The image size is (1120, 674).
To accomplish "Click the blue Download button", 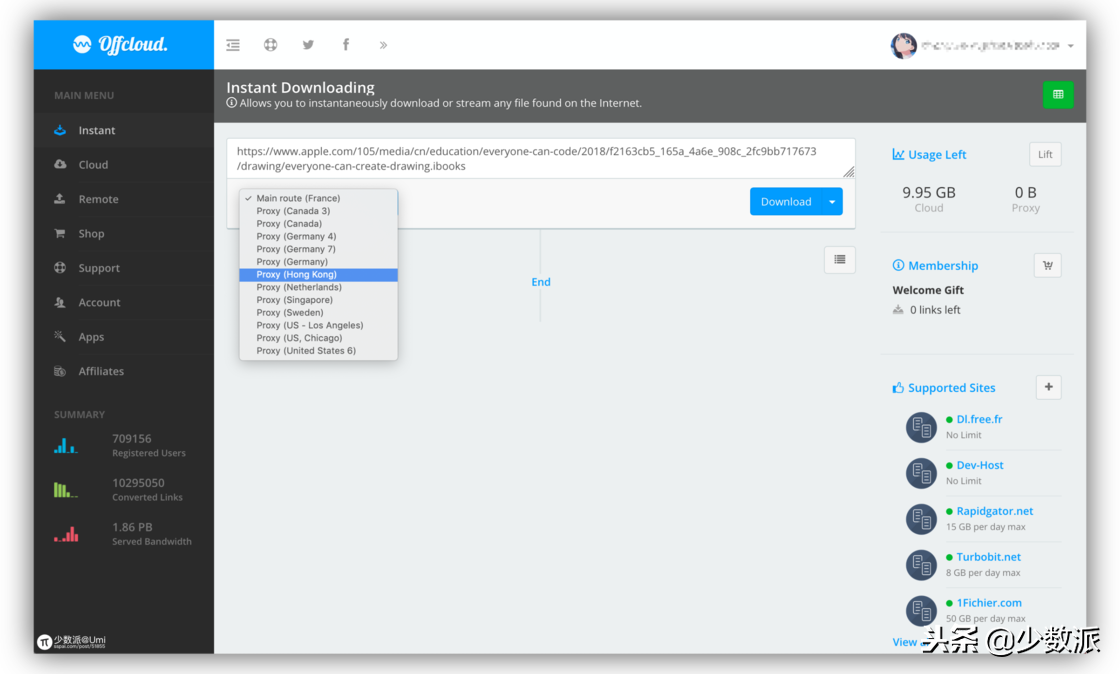I will [785, 202].
